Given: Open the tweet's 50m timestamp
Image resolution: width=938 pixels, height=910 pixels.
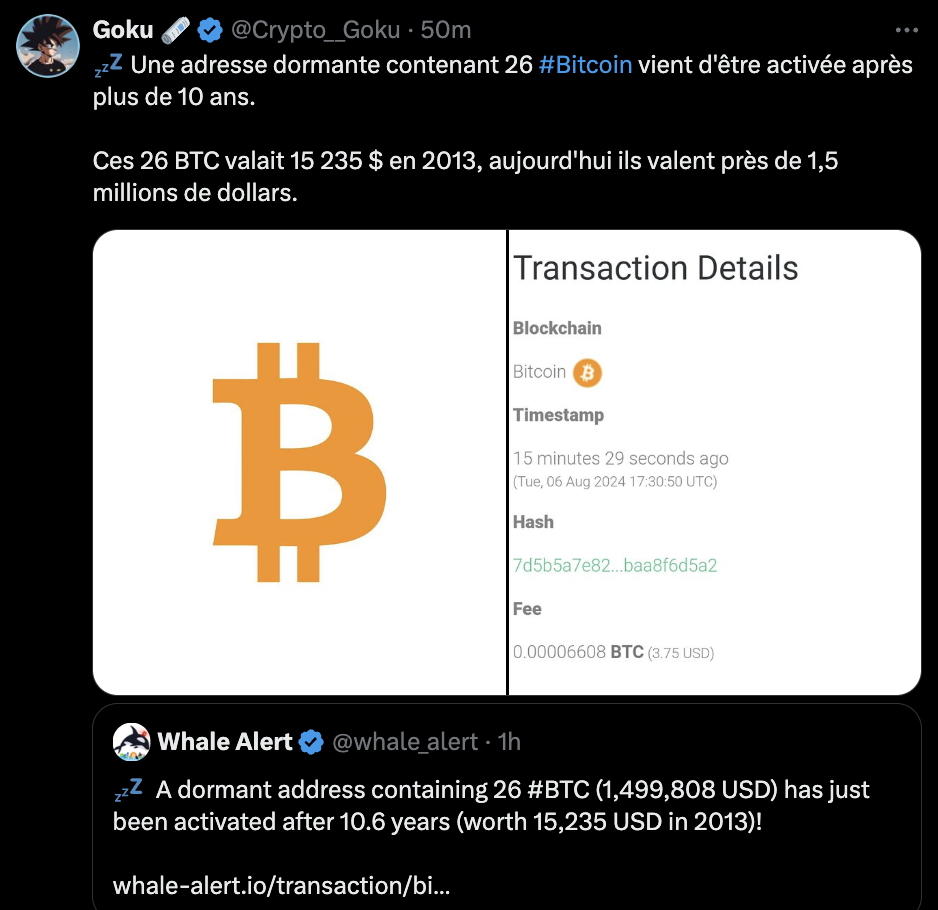Looking at the screenshot, I should point(446,31).
